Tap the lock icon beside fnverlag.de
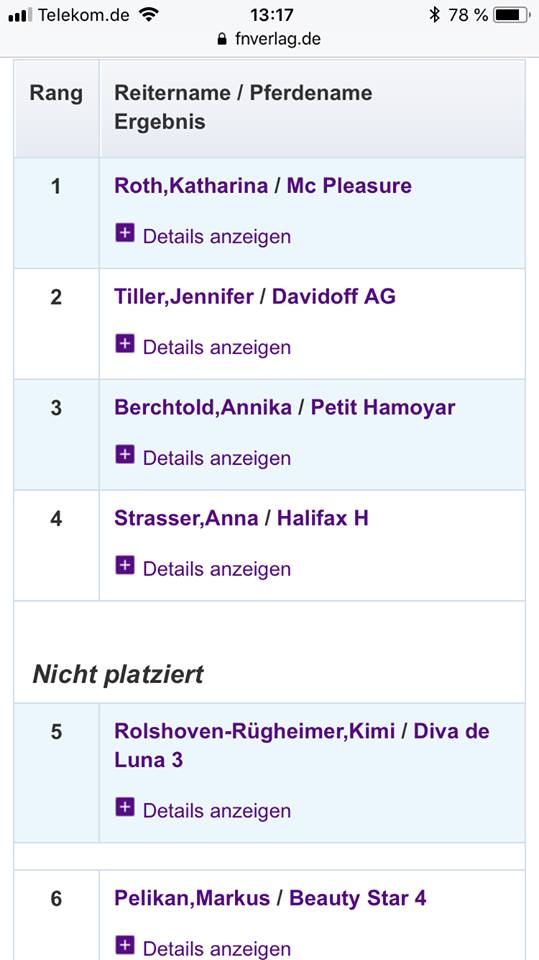Image resolution: width=539 pixels, height=960 pixels. [x=222, y=39]
